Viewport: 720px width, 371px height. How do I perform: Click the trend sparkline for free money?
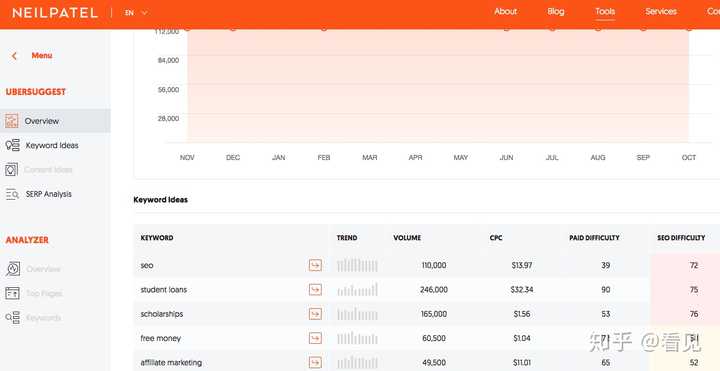[x=357, y=338]
